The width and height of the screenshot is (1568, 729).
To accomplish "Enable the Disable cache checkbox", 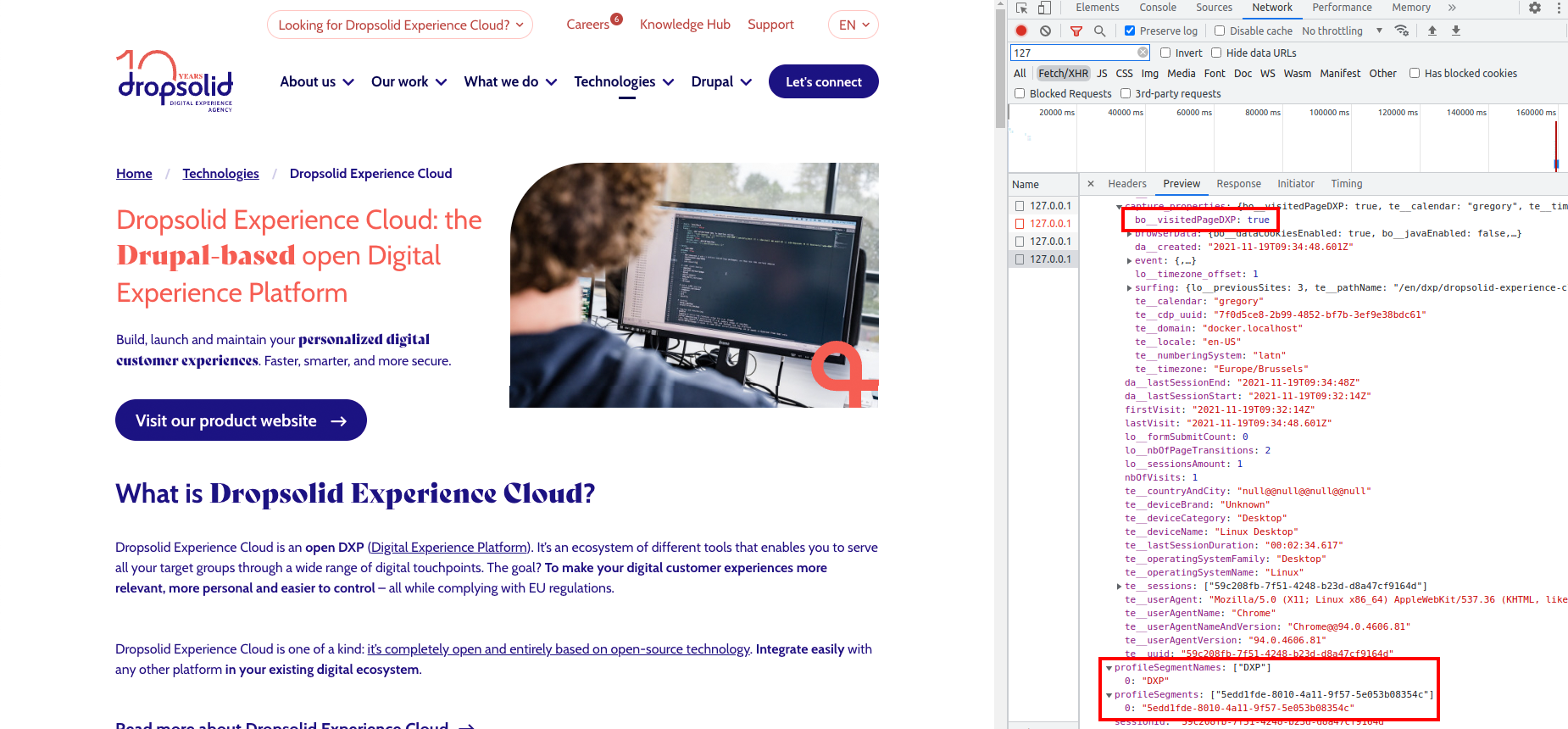I will coord(1220,31).
